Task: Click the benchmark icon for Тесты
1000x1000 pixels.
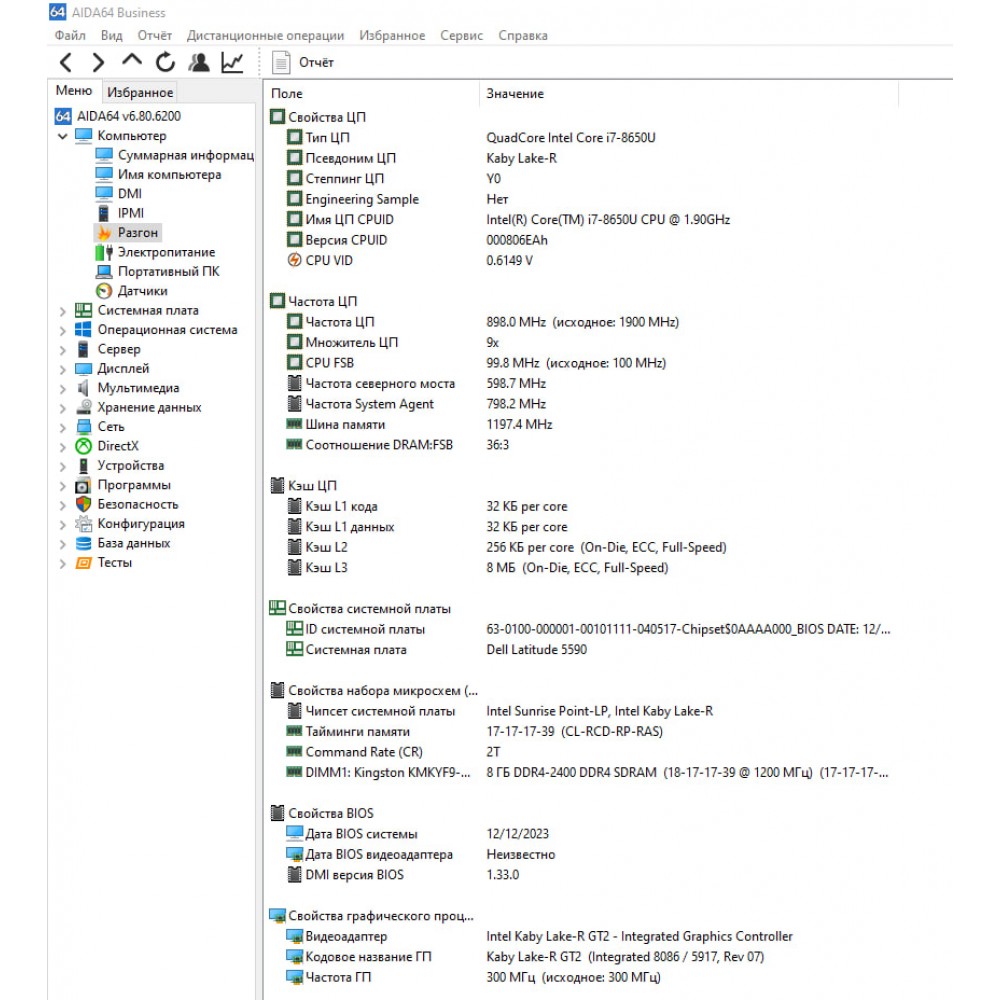Action: click(x=84, y=562)
